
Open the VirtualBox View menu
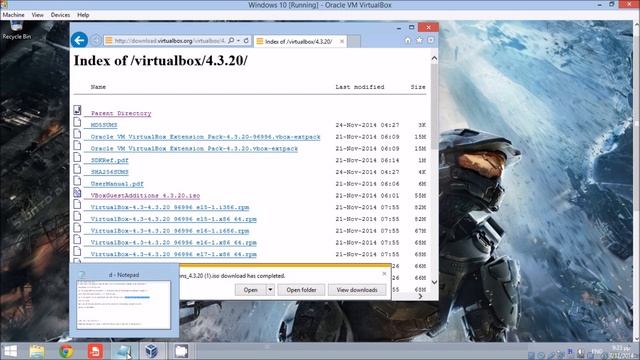[x=38, y=15]
